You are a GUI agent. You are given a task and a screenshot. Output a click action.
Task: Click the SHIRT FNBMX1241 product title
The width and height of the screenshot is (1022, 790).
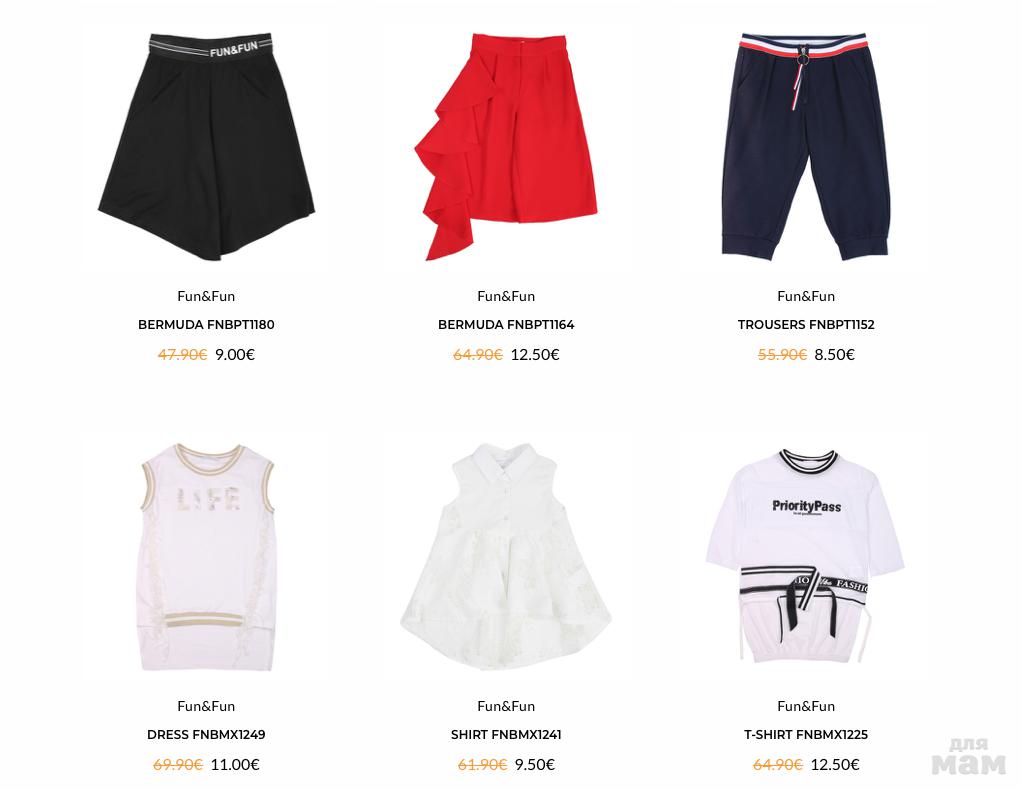(x=506, y=735)
